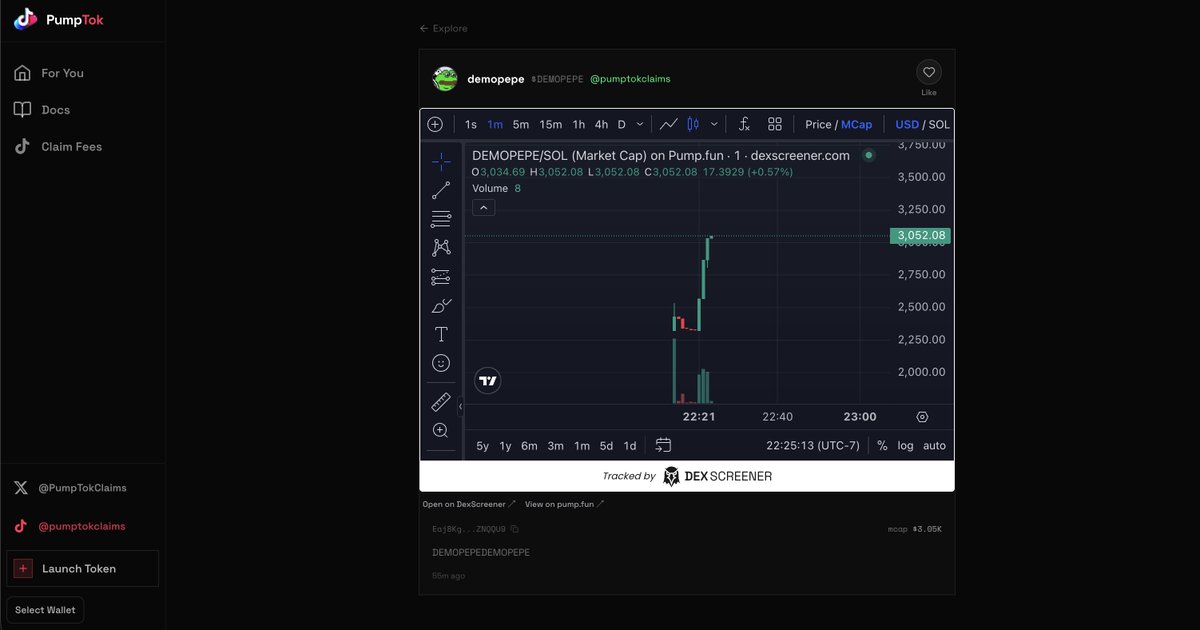This screenshot has width=1200, height=630.
Task: Select the Text annotation tool
Action: (x=441, y=334)
